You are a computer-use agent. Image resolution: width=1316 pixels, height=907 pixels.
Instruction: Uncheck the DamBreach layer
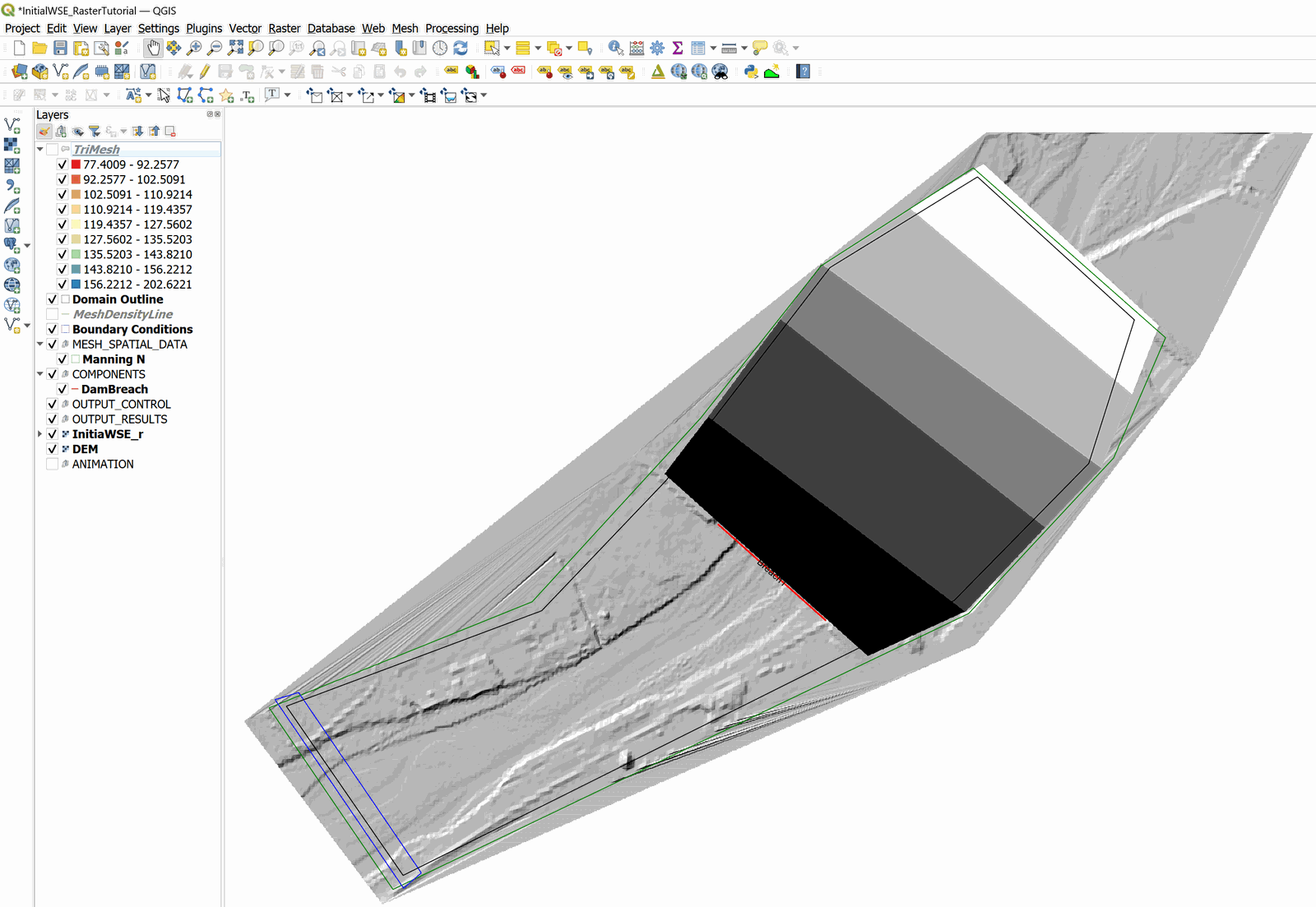tap(63, 389)
